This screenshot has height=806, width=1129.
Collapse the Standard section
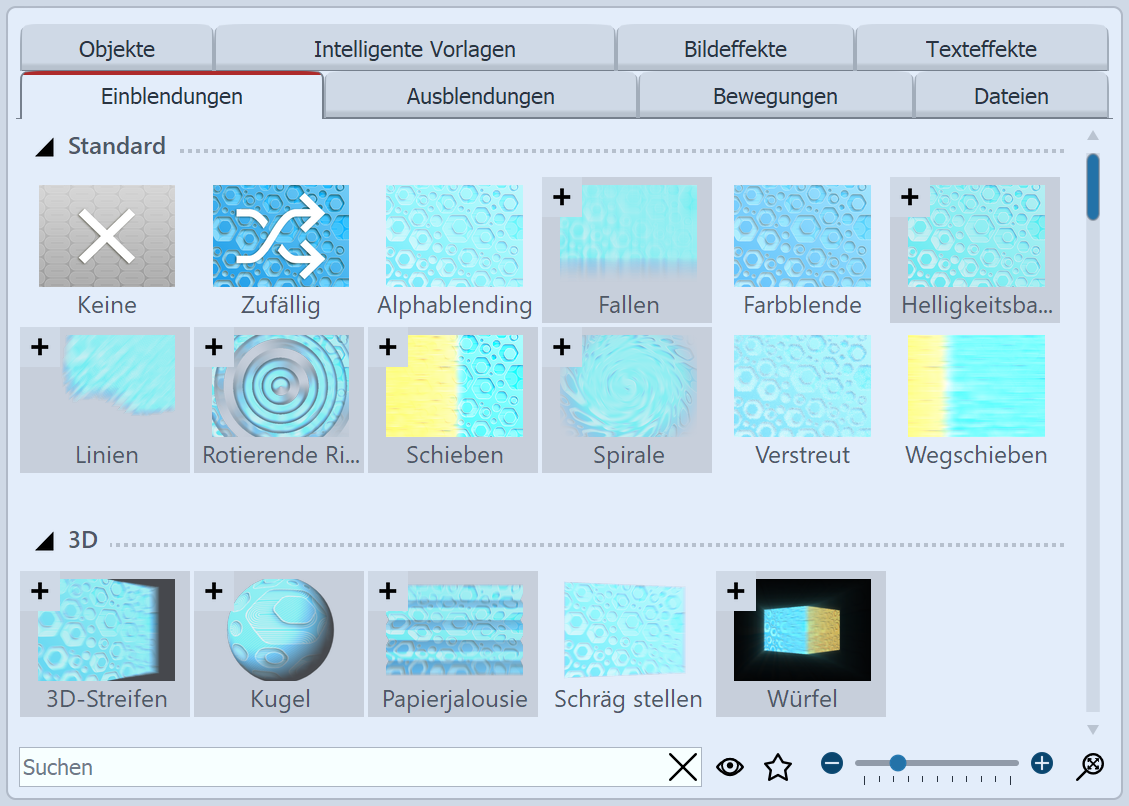44,148
